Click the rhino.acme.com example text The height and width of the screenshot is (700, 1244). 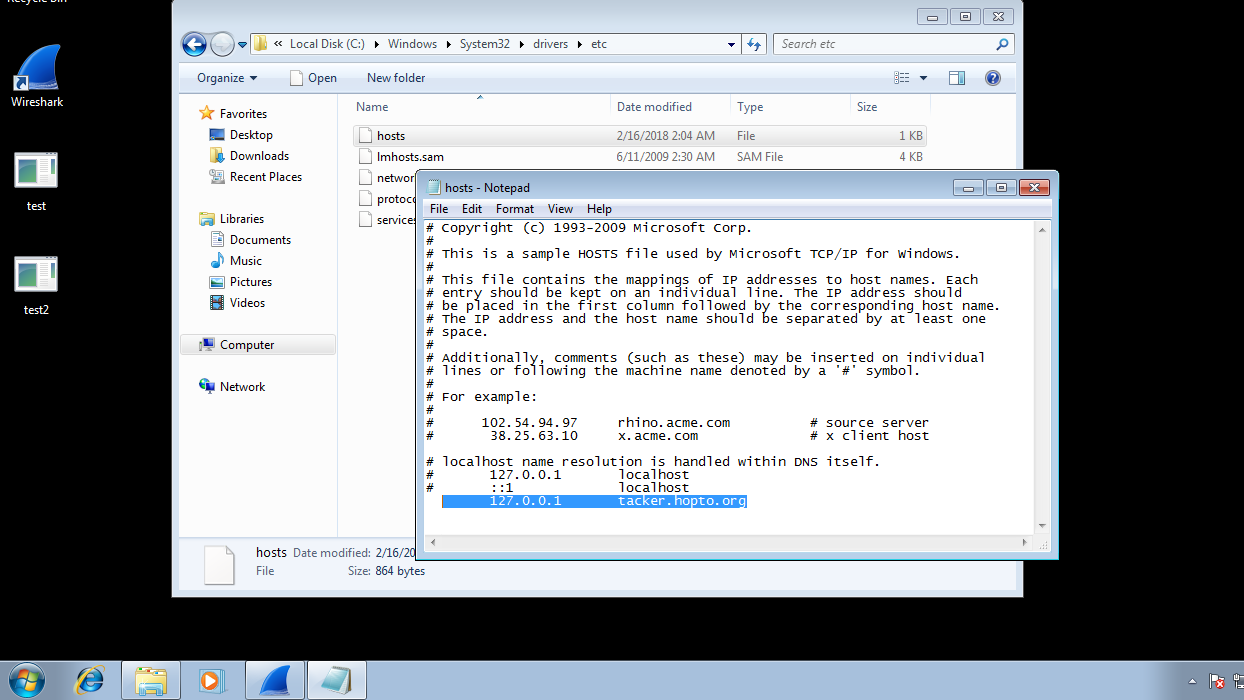coord(674,423)
